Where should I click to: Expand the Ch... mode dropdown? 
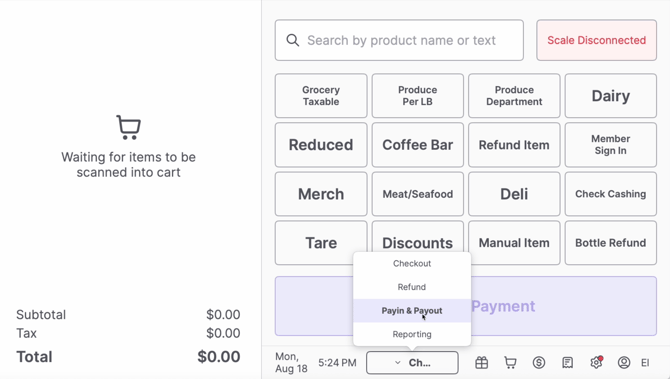click(412, 363)
